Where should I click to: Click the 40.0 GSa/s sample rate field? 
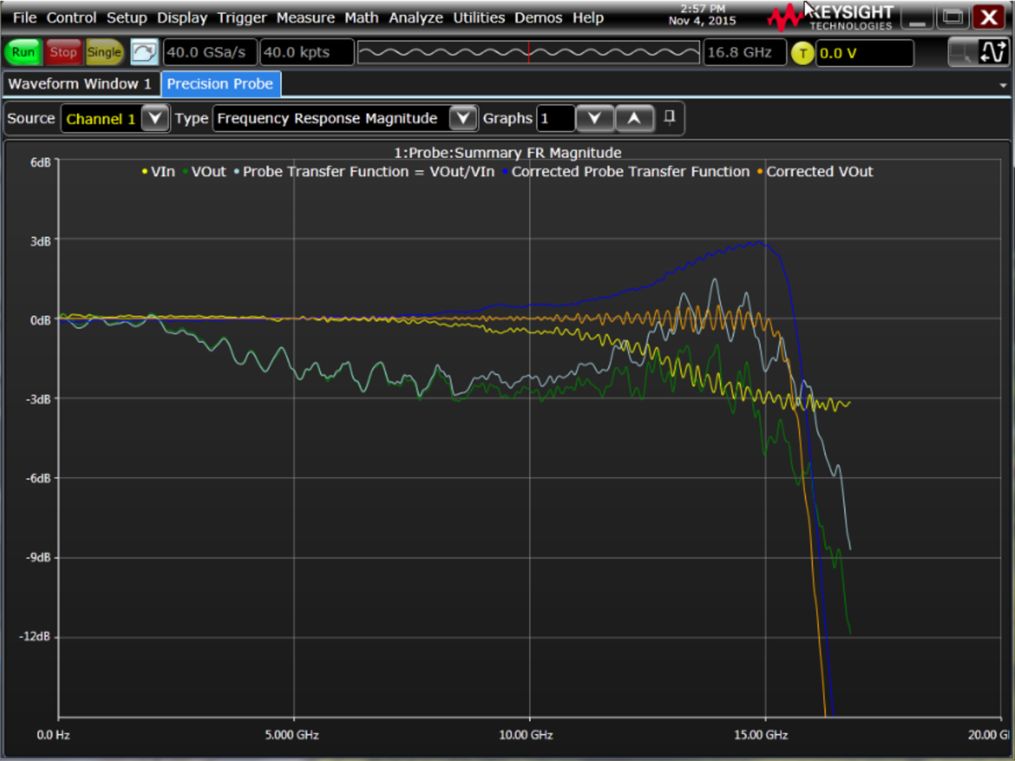(209, 53)
